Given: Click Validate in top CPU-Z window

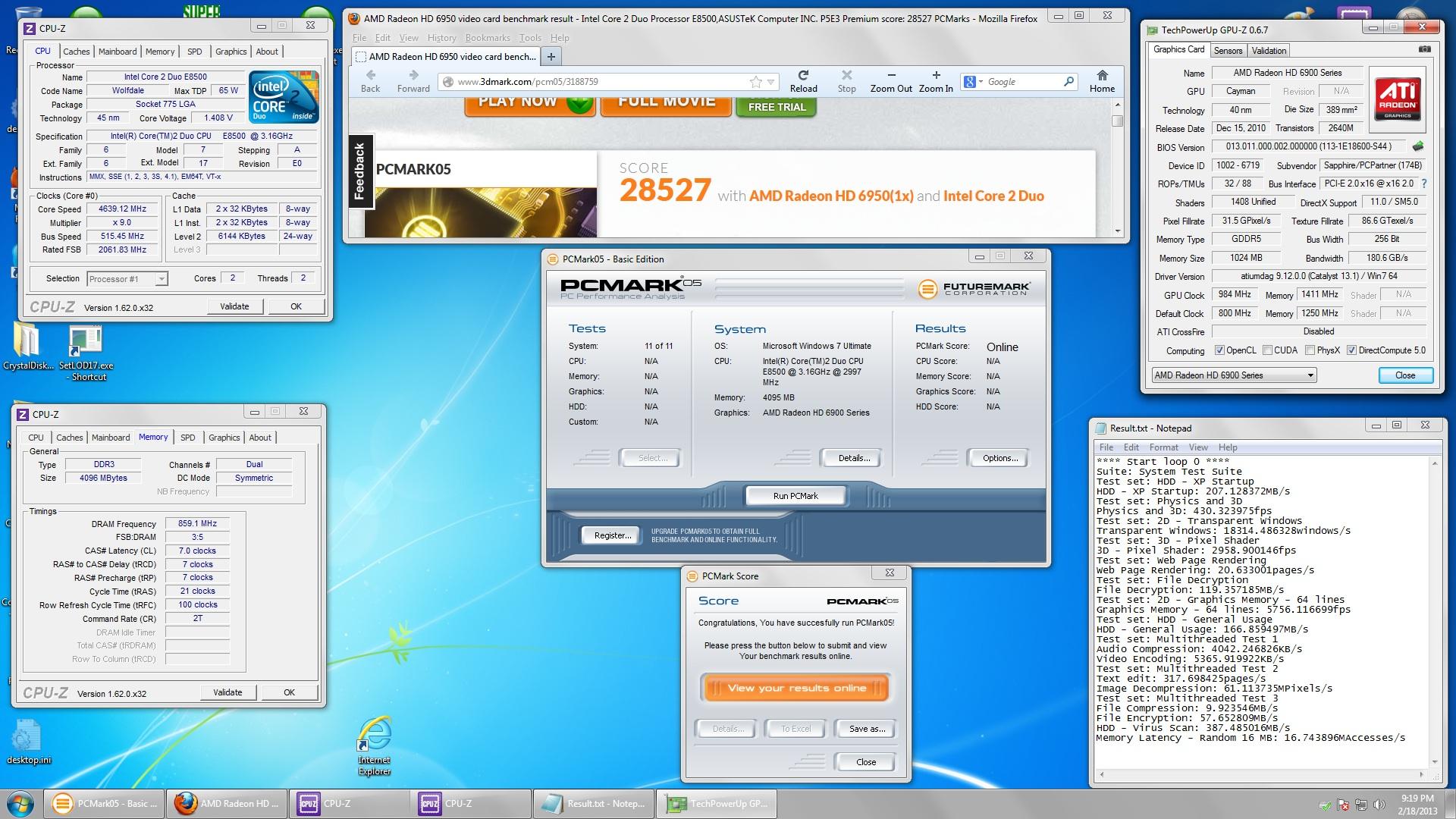Looking at the screenshot, I should (x=234, y=306).
